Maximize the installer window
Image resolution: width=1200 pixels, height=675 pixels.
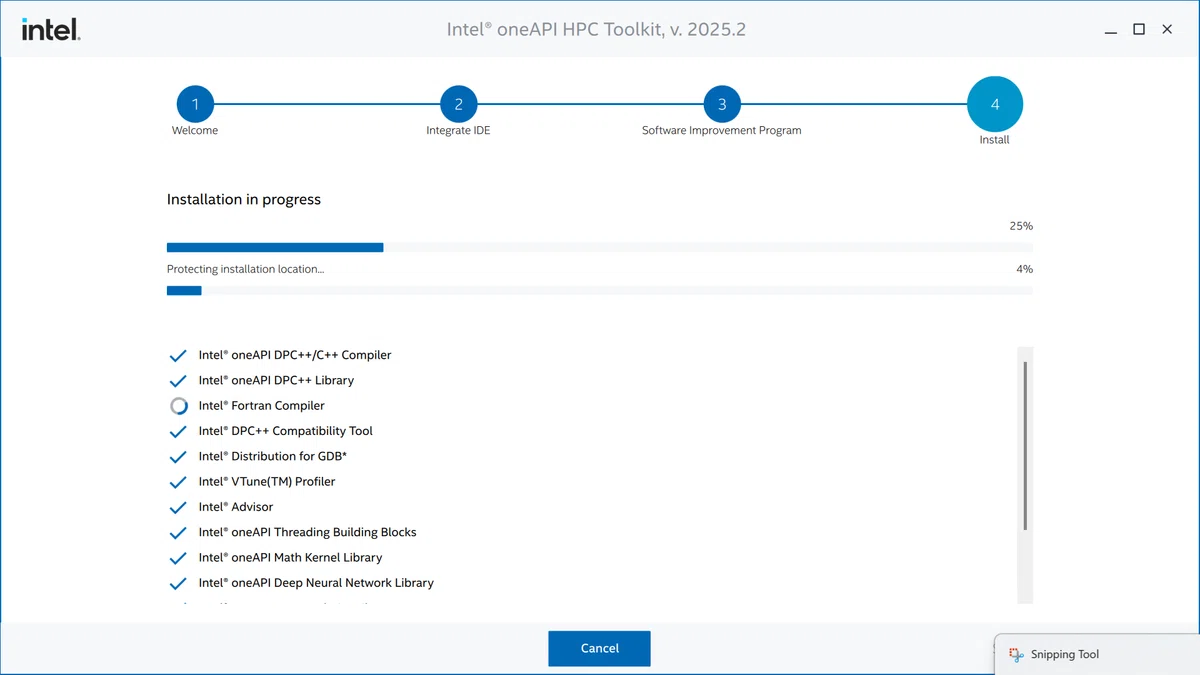[x=1139, y=29]
